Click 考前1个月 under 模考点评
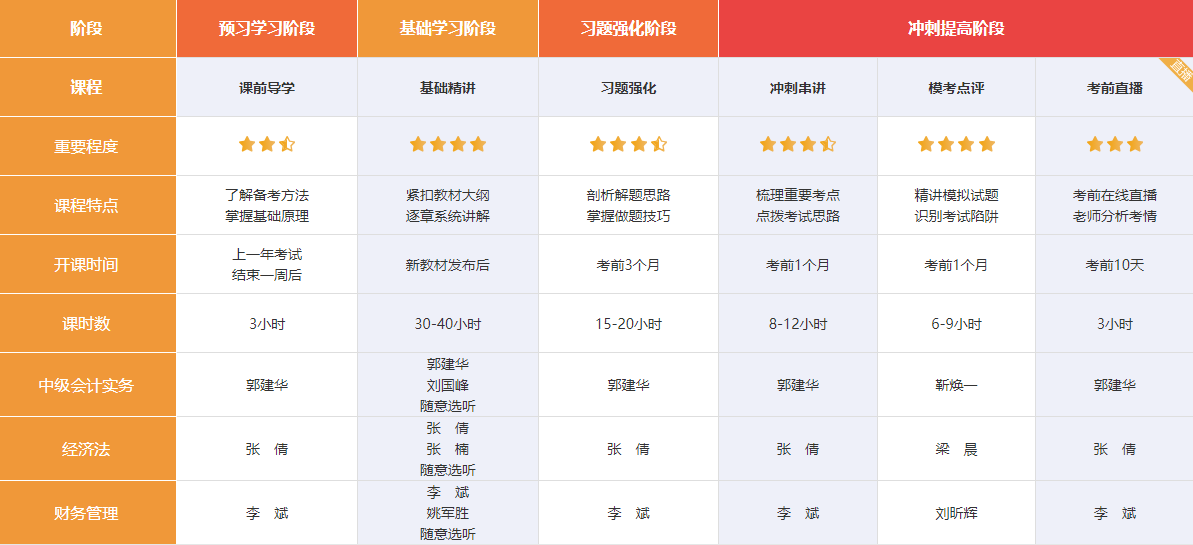The width and height of the screenshot is (1193, 545). coord(956,265)
